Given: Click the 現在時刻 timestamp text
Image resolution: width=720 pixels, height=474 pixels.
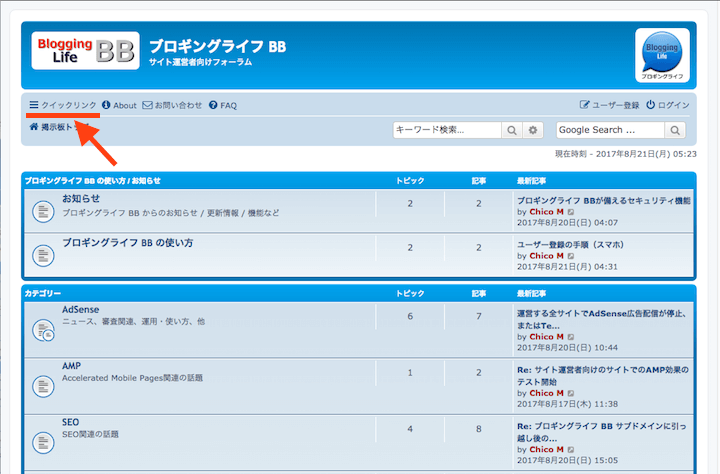Looking at the screenshot, I should click(626, 154).
